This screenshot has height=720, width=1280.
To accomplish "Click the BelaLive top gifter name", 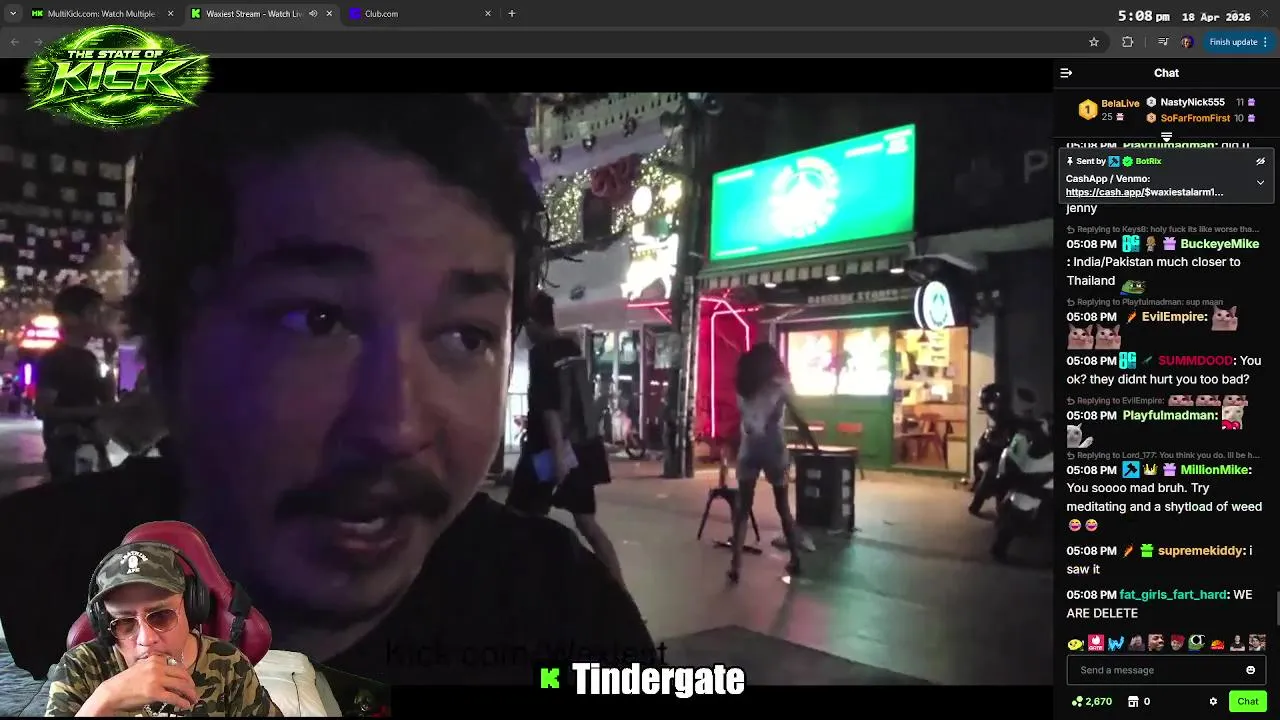I will (1120, 103).
